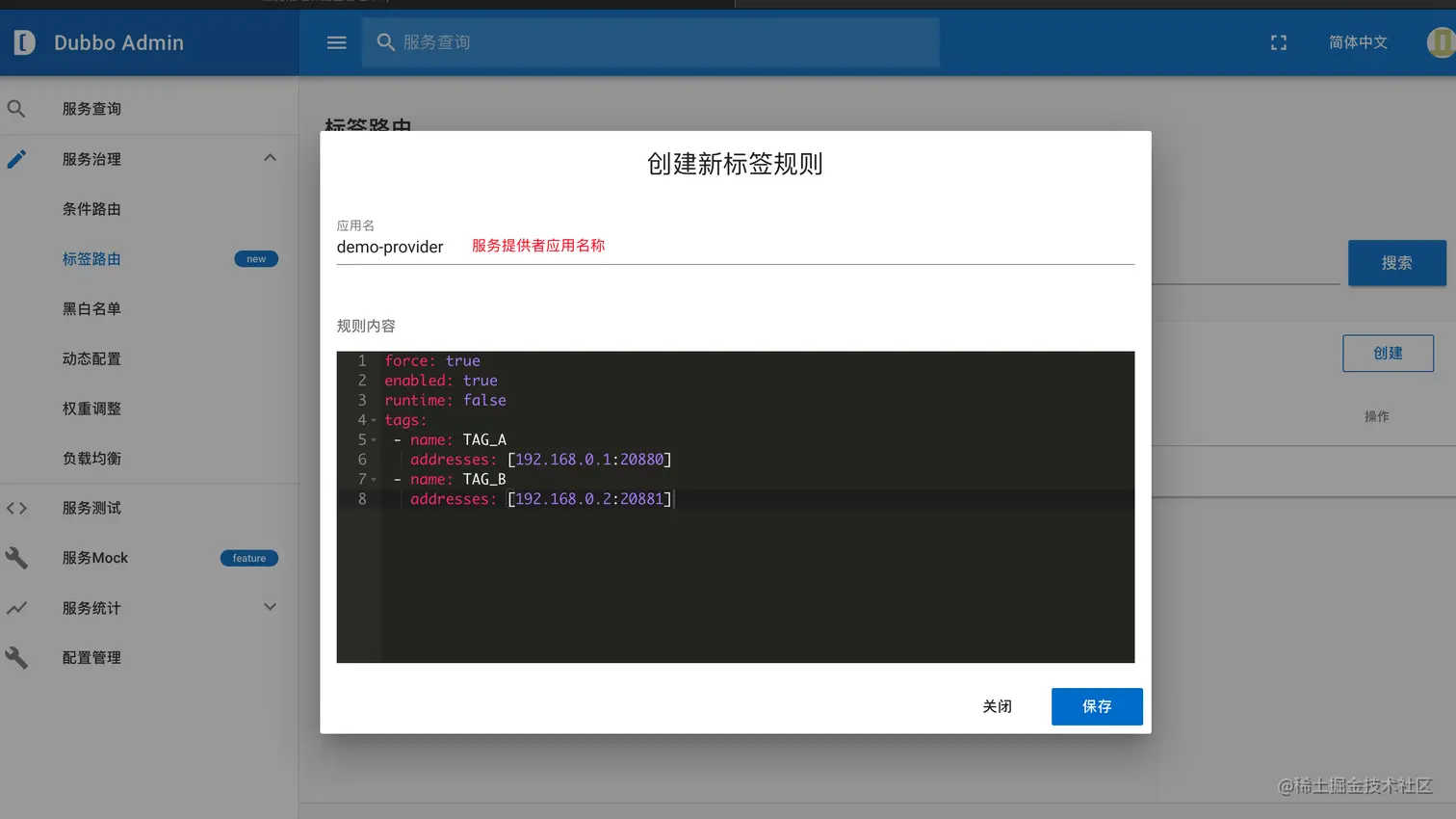
Task: Open 服务Mock in the sidebar
Action: (94, 558)
